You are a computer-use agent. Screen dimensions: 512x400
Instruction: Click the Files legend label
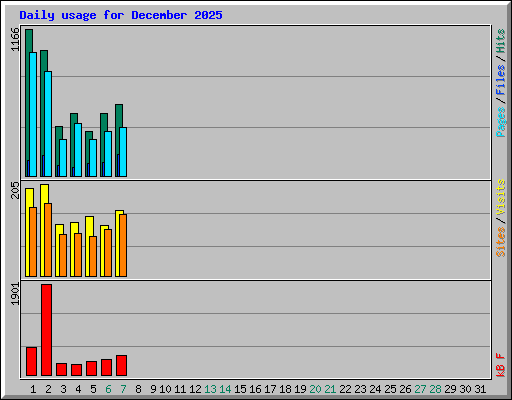pos(500,79)
